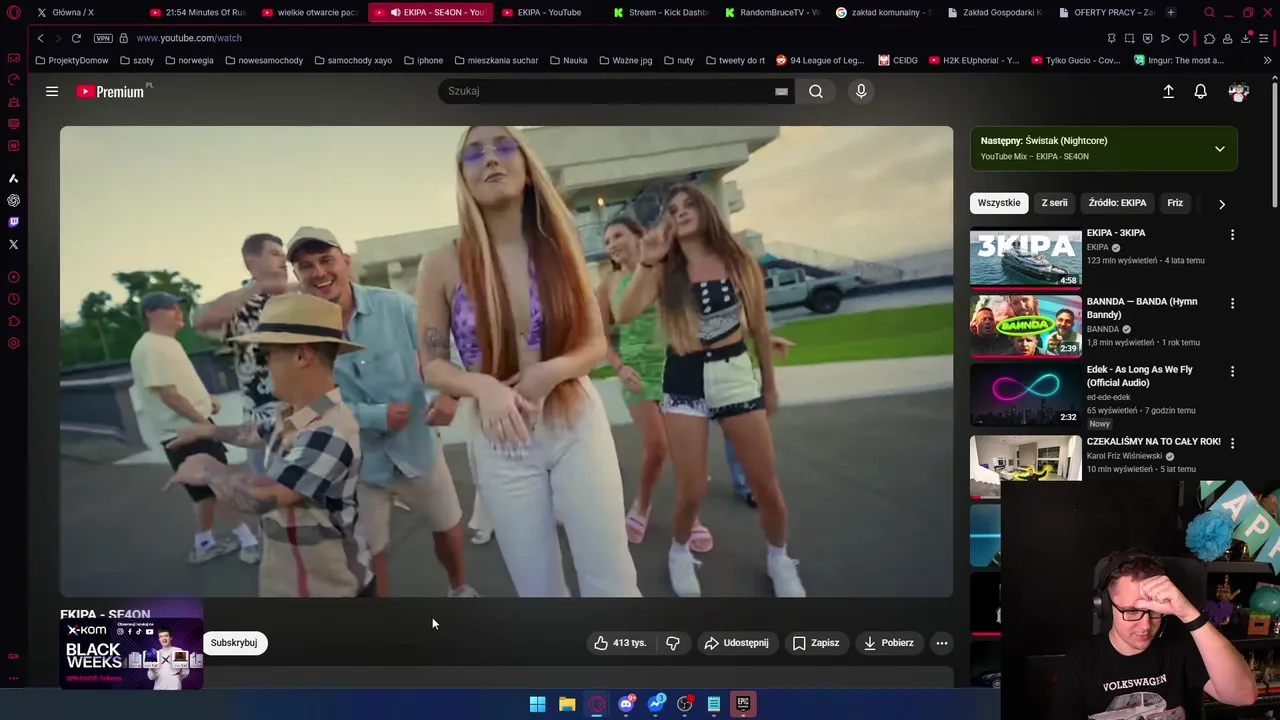Open extensions cube in Opera sidebar

13,321
